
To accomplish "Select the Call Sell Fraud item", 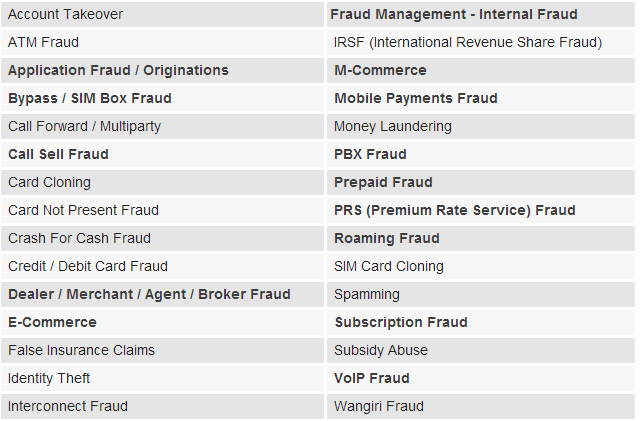I will click(x=58, y=155).
